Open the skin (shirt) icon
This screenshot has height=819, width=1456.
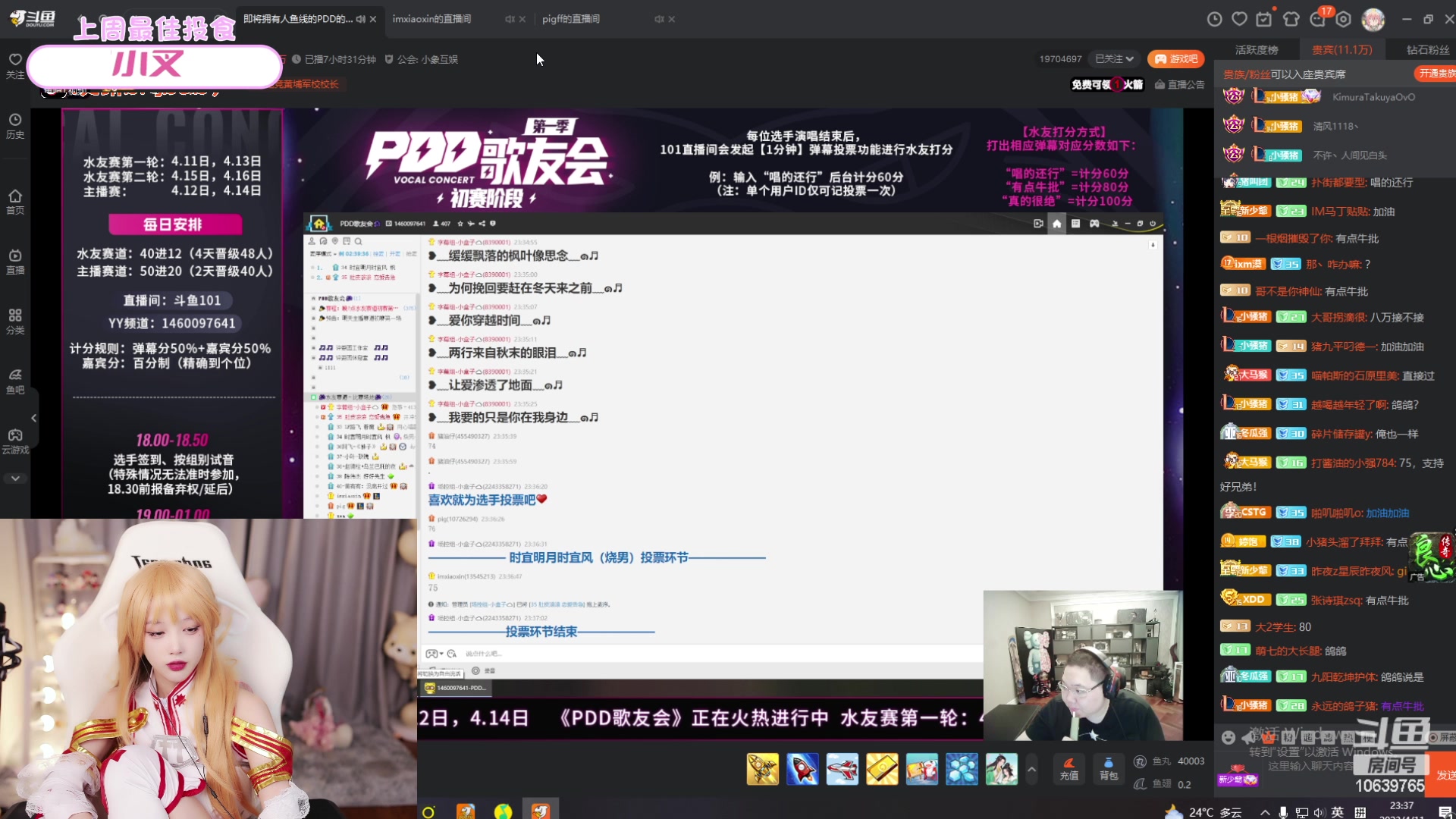[x=1291, y=19]
